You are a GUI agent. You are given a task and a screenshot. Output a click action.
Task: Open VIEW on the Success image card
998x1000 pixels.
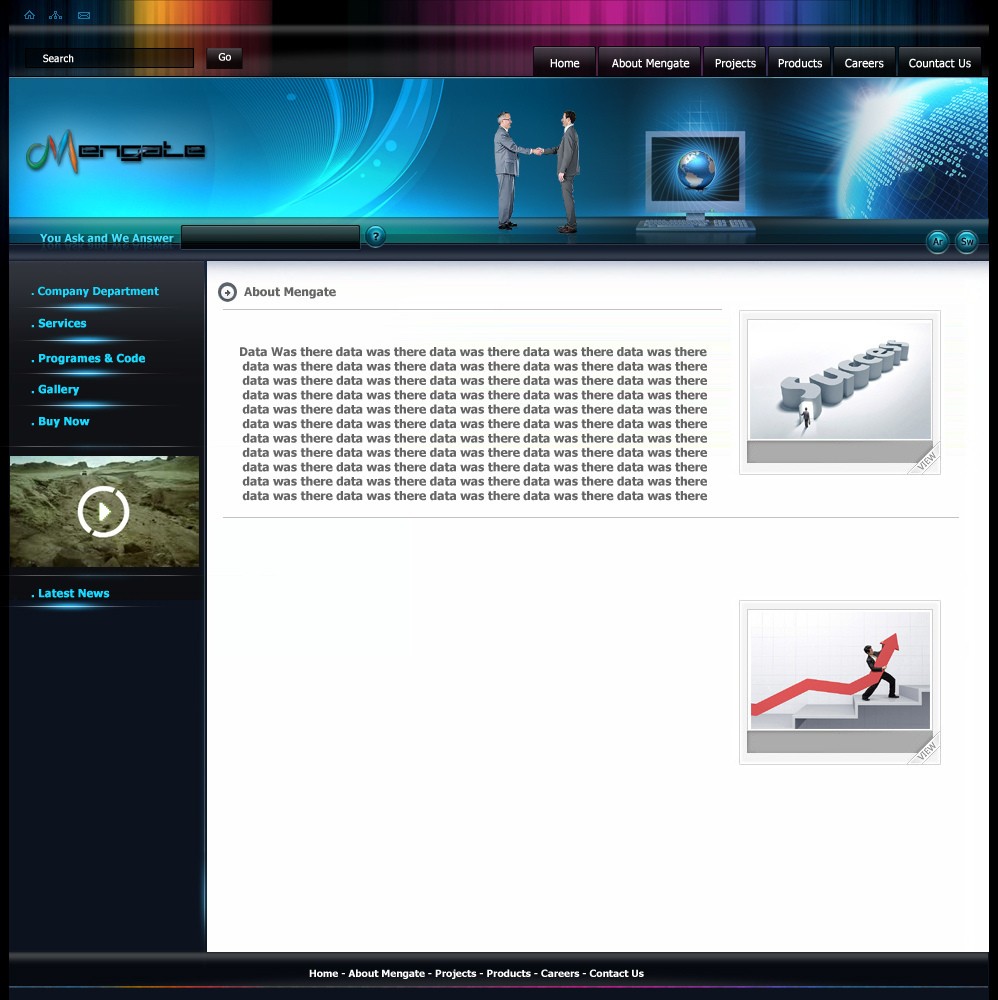tap(926, 460)
